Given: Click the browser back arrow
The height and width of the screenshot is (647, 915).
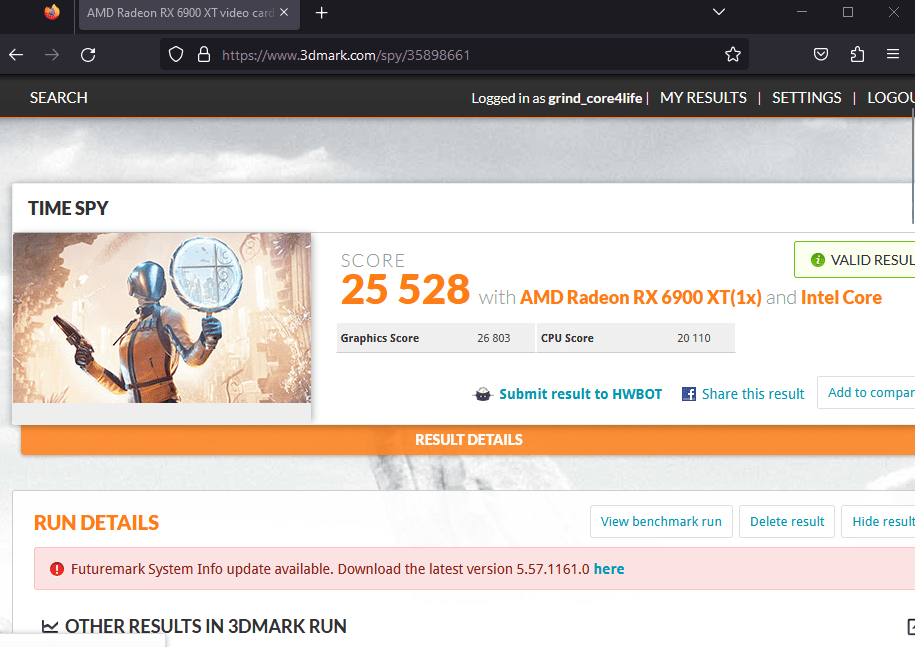Looking at the screenshot, I should coord(16,55).
